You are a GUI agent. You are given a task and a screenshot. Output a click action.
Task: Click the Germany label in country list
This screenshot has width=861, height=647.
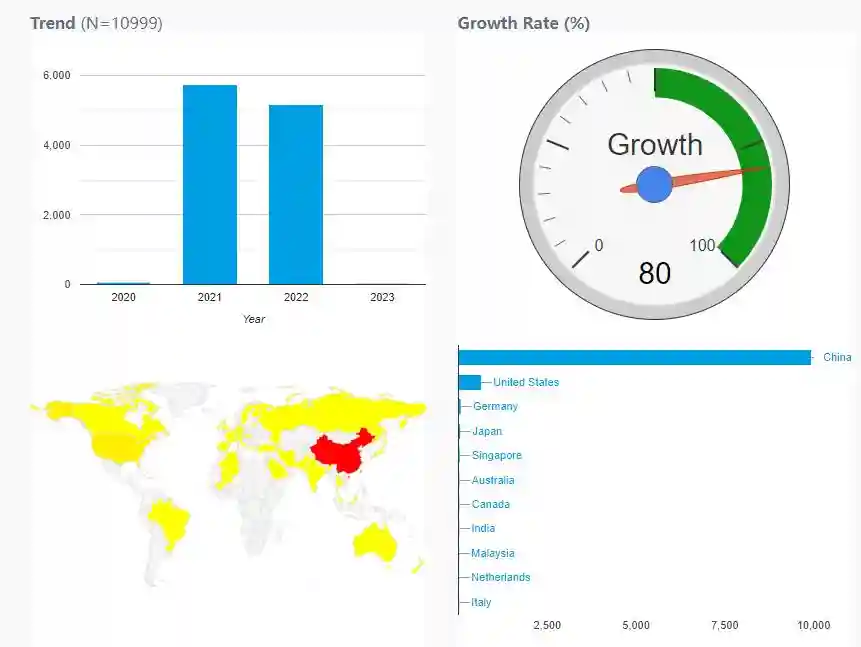coord(495,407)
